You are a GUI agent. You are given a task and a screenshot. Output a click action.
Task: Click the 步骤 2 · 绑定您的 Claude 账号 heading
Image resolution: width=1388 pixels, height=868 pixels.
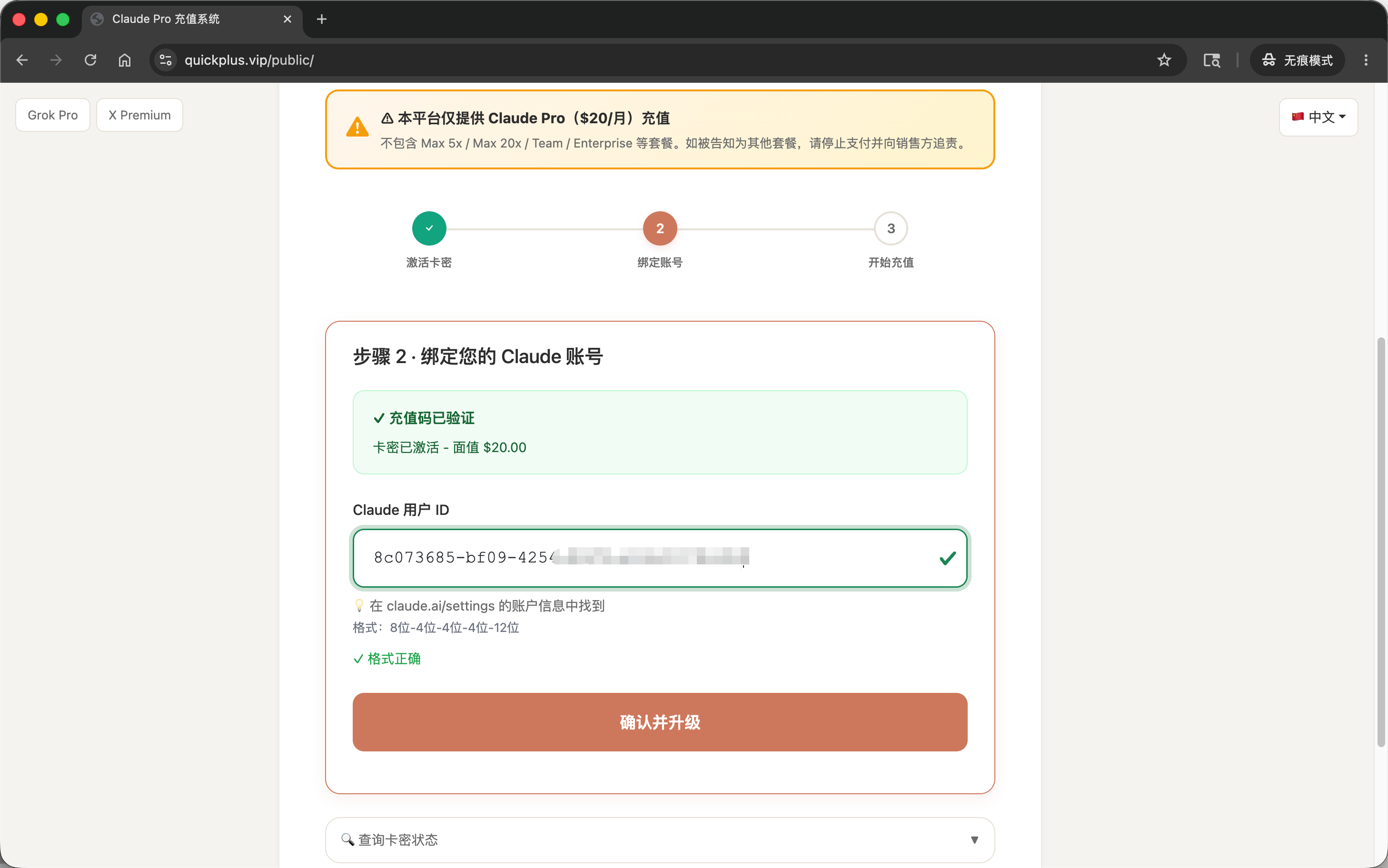pyautogui.click(x=477, y=356)
